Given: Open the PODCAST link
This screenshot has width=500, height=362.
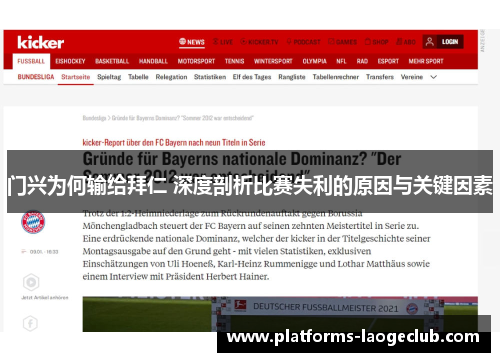Looking at the screenshot, I should click(303, 42).
